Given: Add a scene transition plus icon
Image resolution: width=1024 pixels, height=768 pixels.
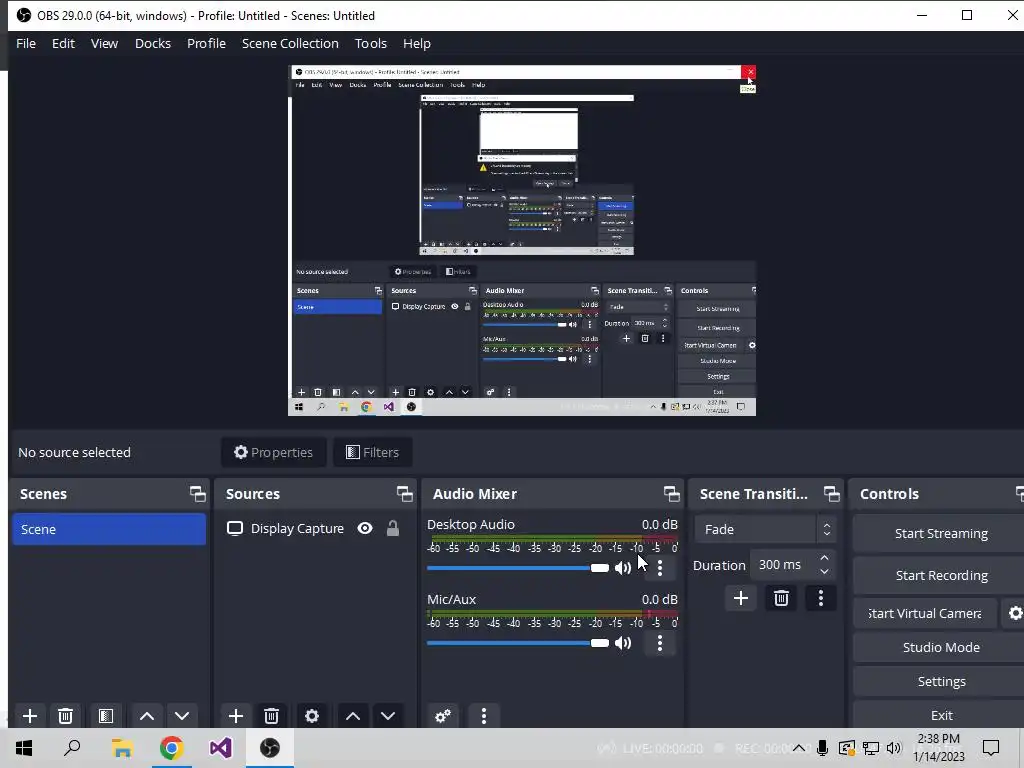Looking at the screenshot, I should pyautogui.click(x=741, y=598).
